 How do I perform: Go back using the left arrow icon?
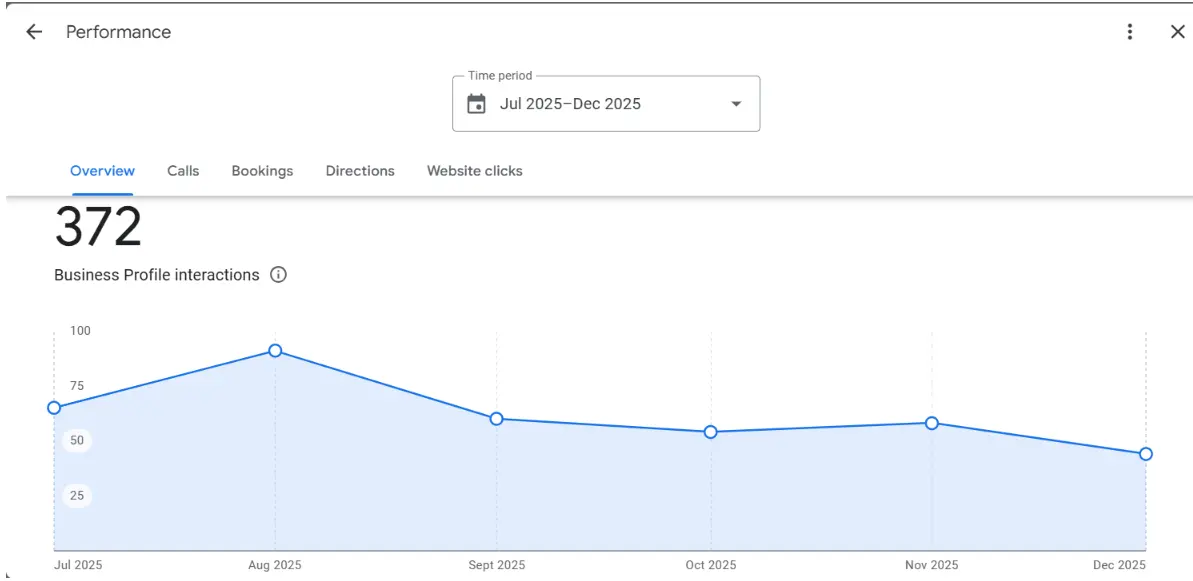click(33, 32)
